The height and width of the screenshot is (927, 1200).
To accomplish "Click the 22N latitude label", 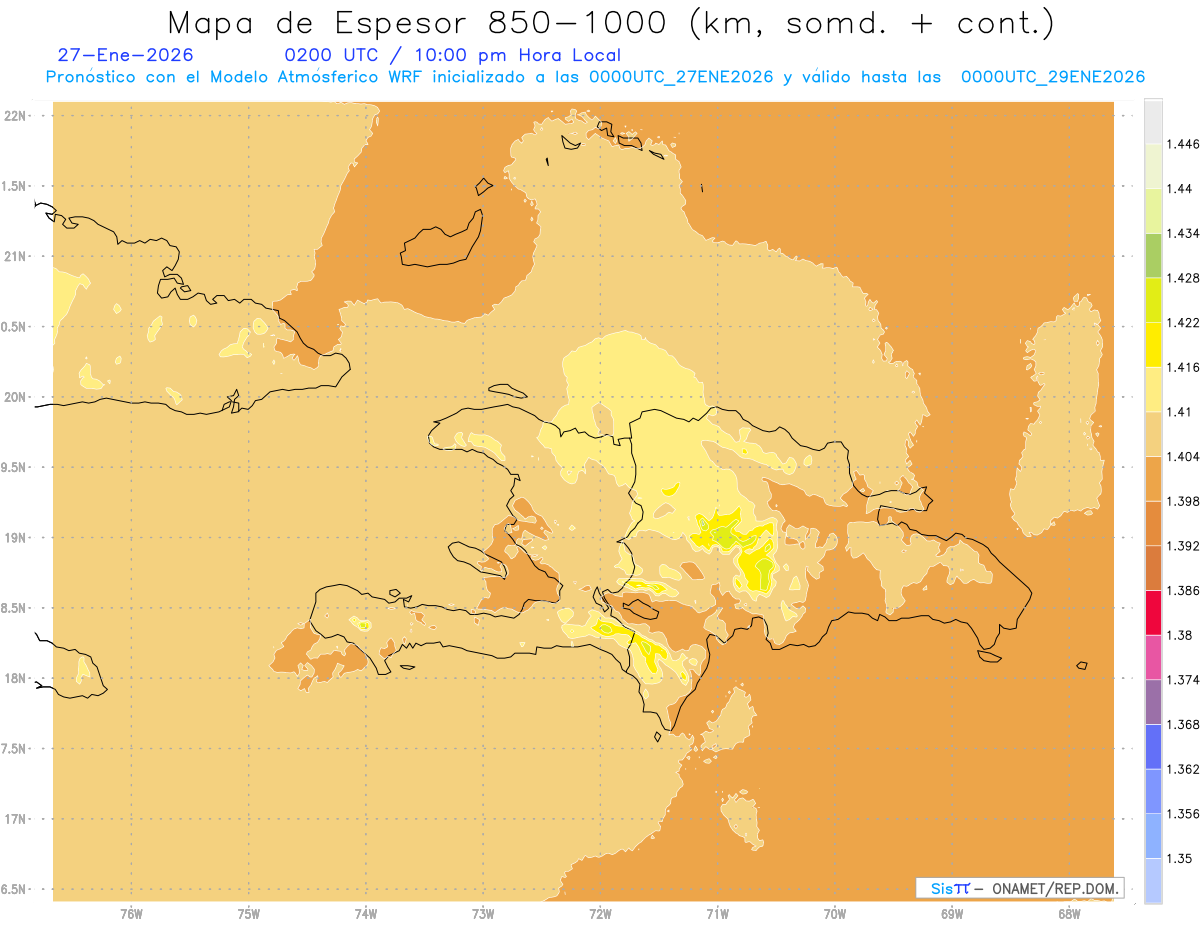I will (16, 116).
